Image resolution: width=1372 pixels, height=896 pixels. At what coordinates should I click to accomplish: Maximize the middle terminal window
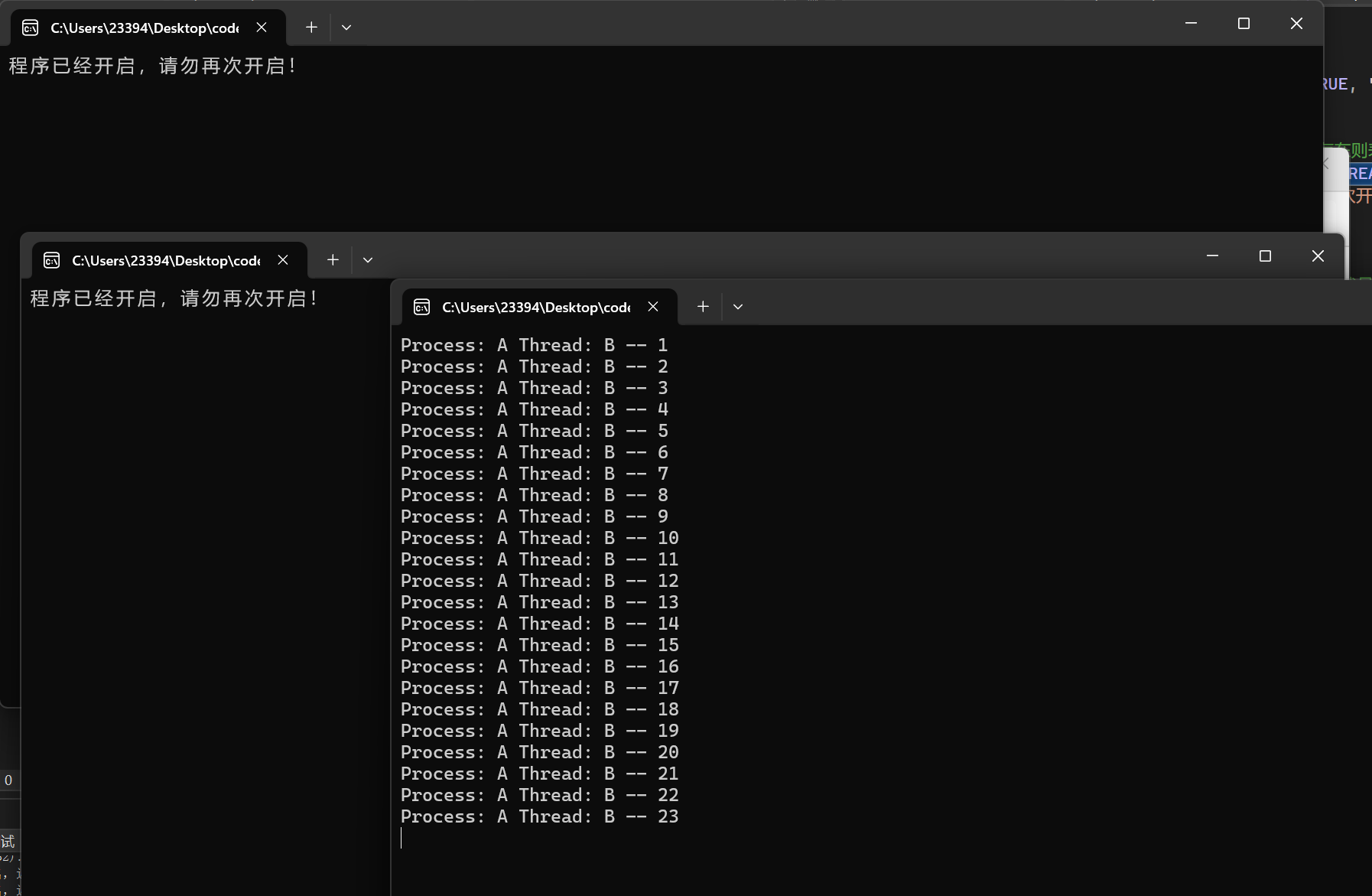1265,256
